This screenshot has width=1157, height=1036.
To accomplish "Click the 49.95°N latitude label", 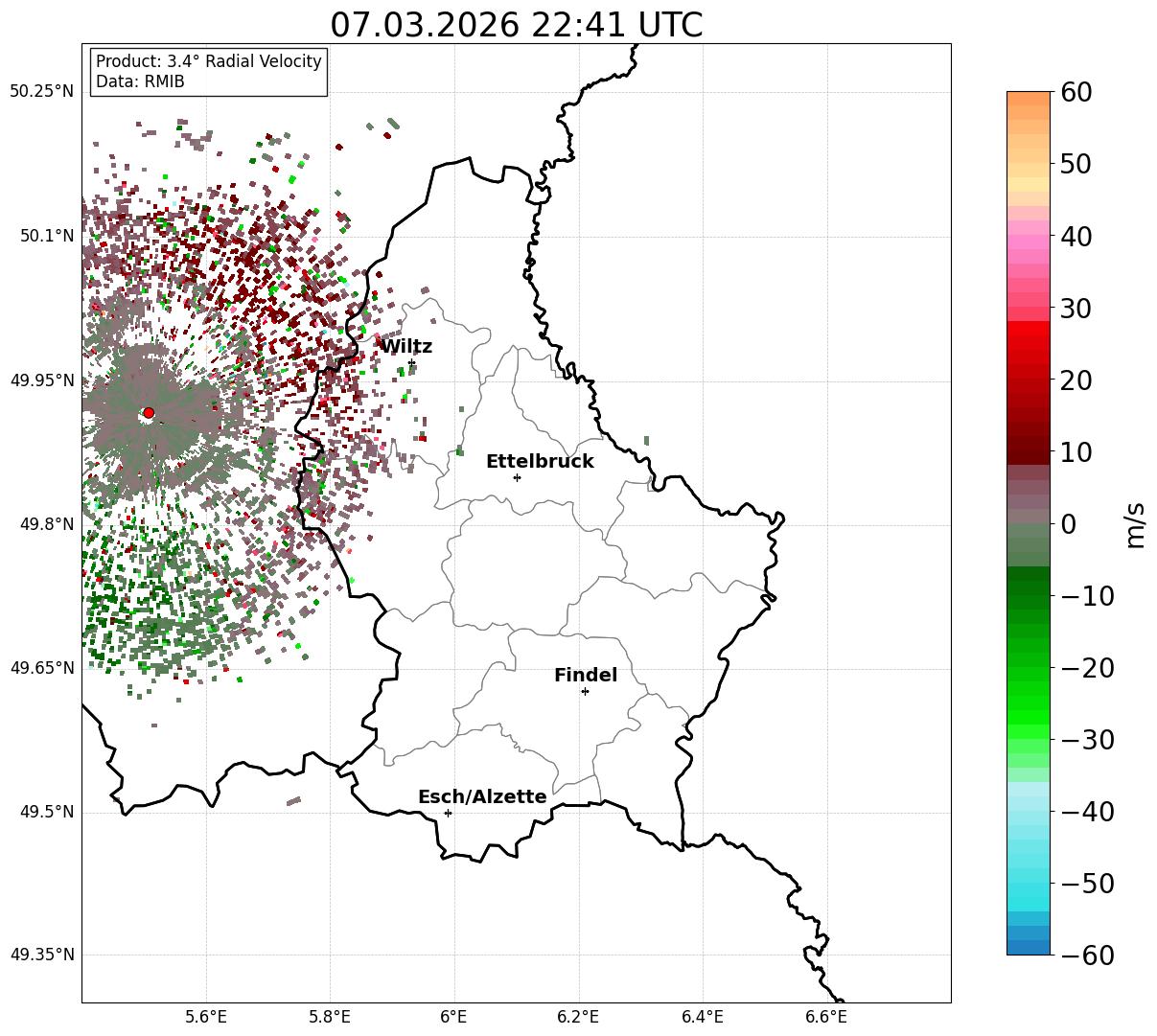I will click(41, 380).
